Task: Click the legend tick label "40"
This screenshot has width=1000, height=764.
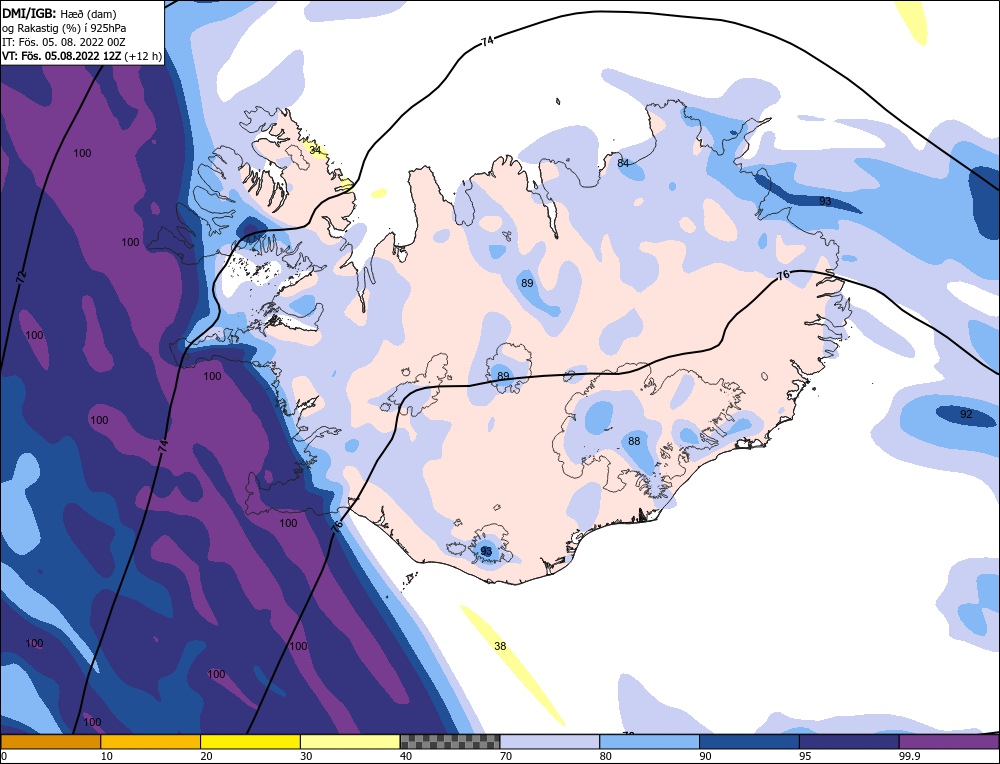Action: 406,756
